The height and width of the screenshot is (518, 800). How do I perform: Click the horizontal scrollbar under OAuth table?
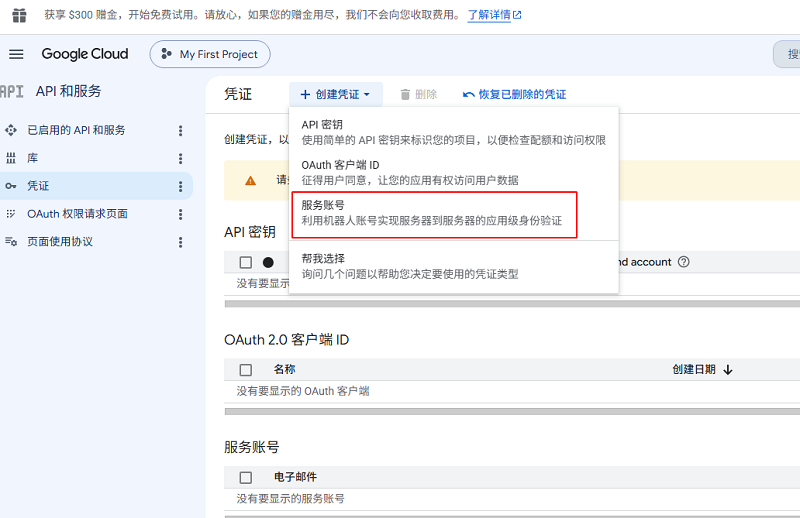[512, 411]
